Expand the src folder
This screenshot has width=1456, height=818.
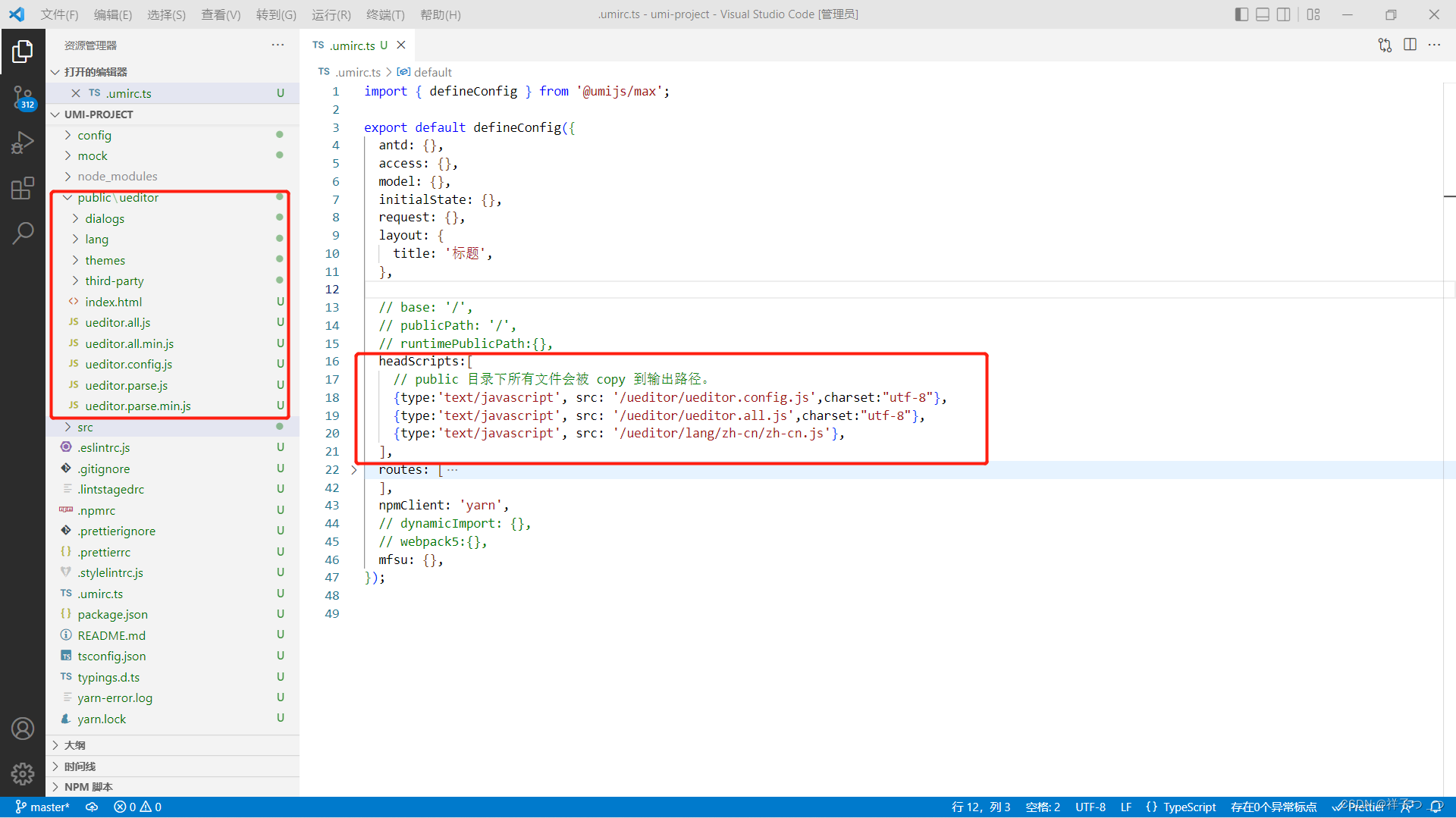click(x=173, y=427)
